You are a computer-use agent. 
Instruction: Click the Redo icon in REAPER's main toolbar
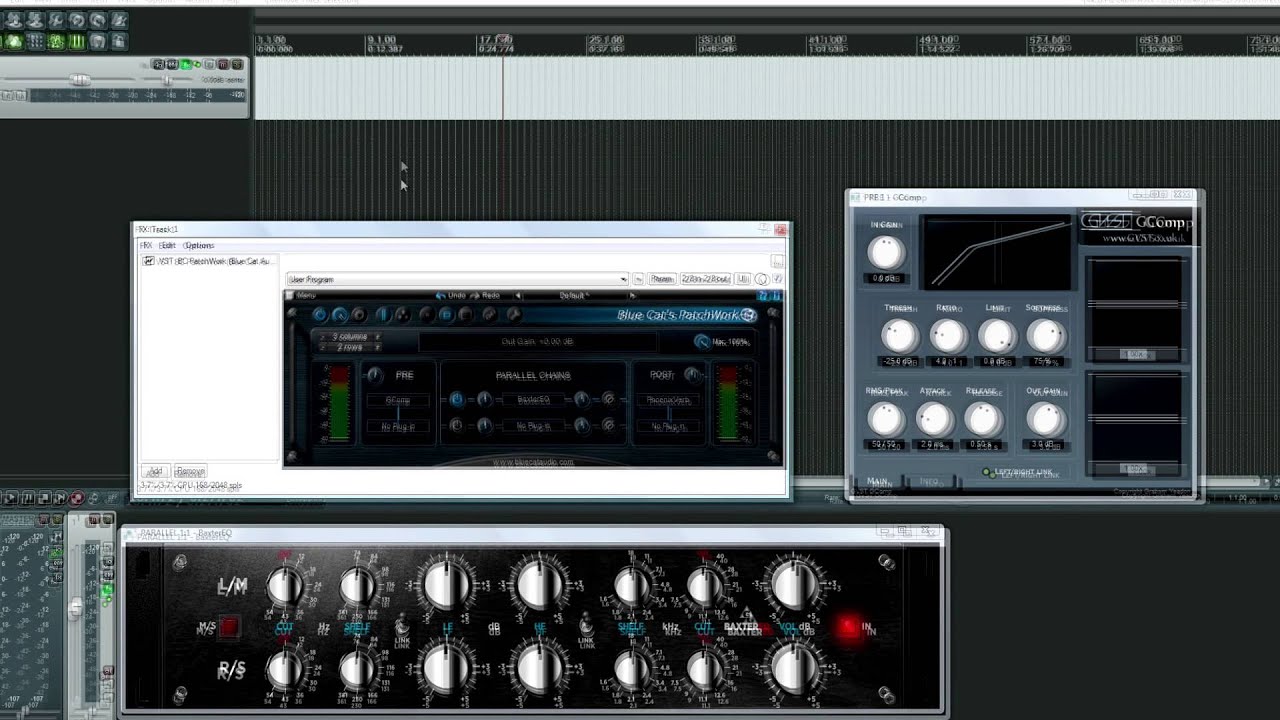[x=98, y=20]
